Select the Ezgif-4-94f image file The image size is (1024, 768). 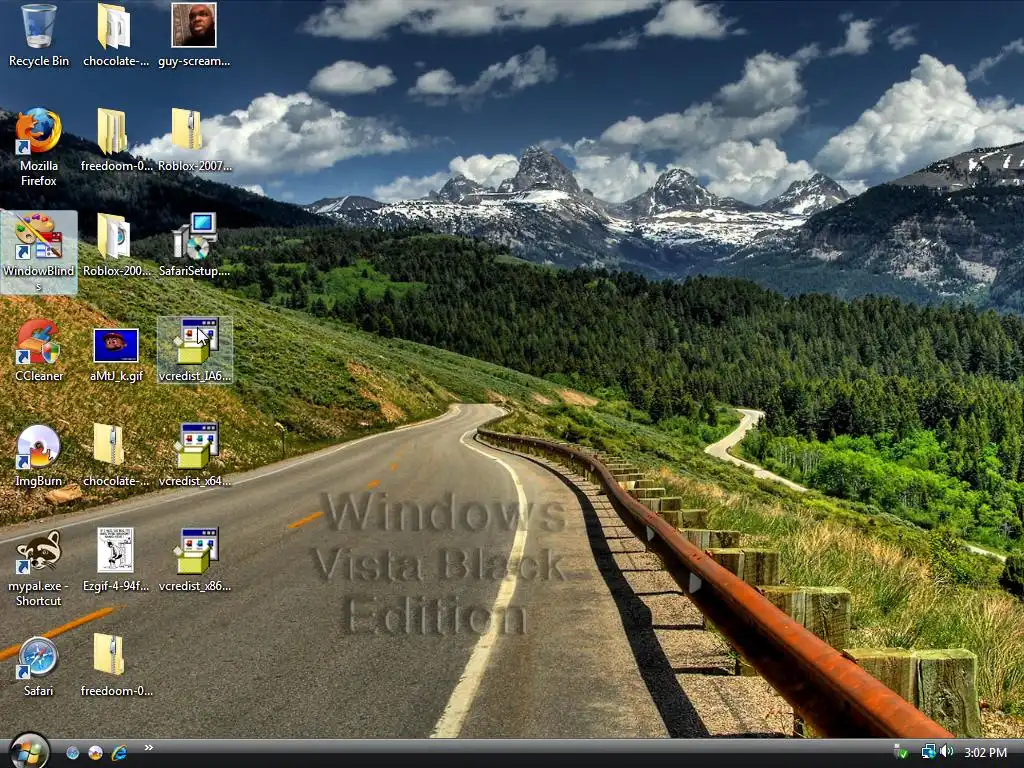(x=116, y=560)
